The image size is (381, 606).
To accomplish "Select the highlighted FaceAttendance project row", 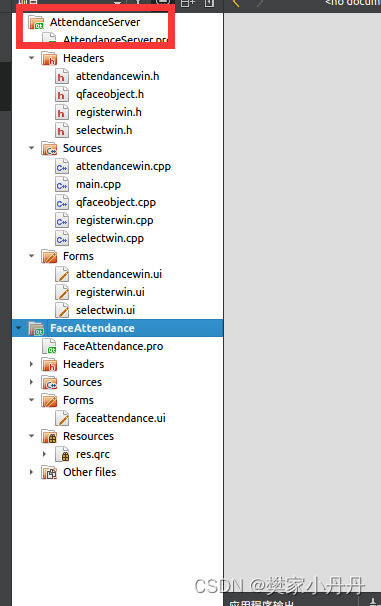I will click(117, 328).
